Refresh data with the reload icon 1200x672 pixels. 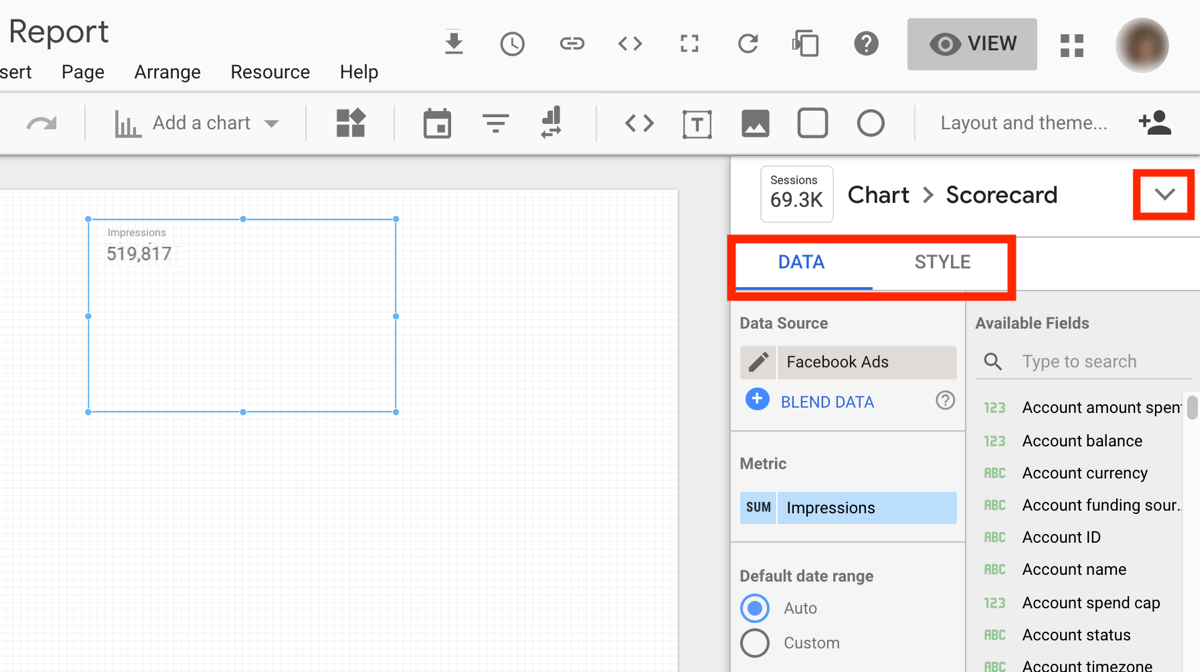[748, 44]
